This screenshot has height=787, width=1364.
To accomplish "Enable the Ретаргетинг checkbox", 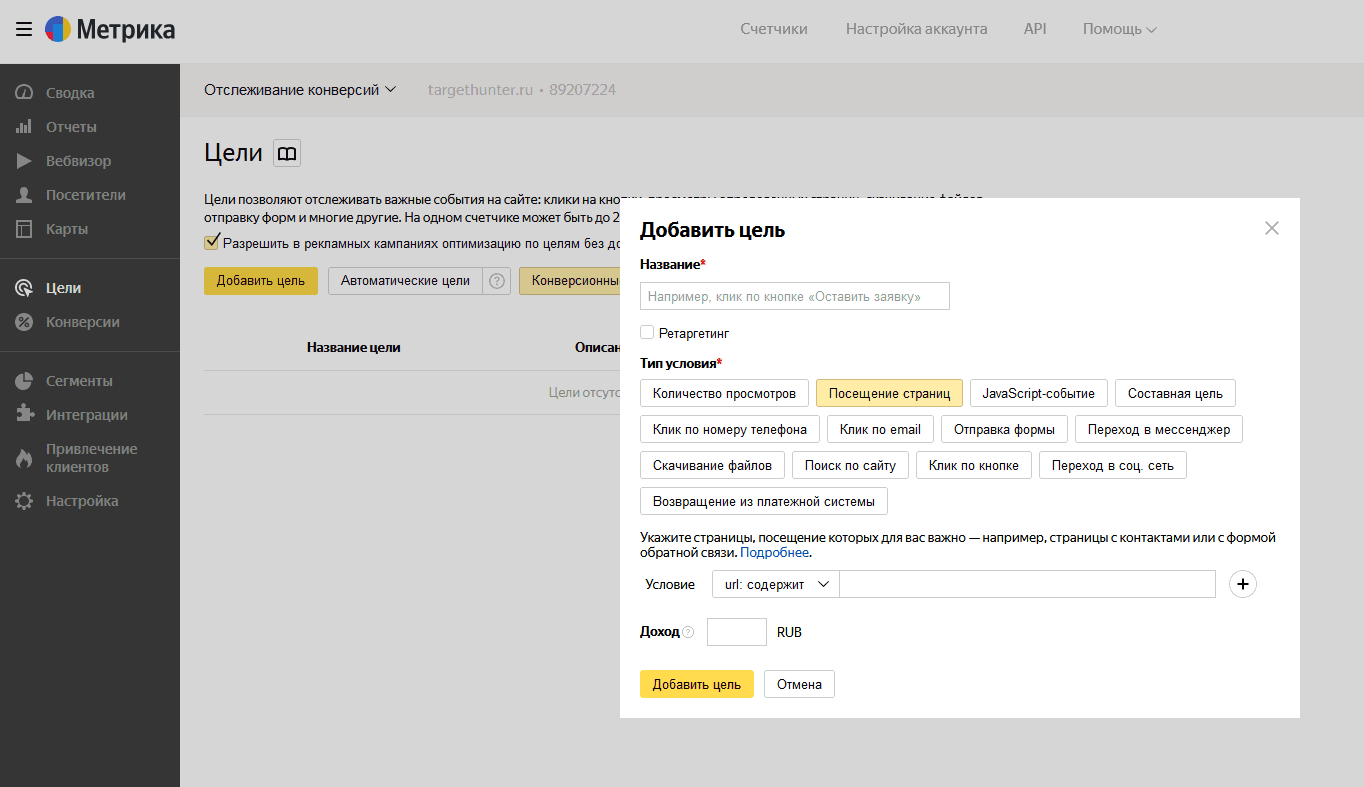I will tap(647, 332).
